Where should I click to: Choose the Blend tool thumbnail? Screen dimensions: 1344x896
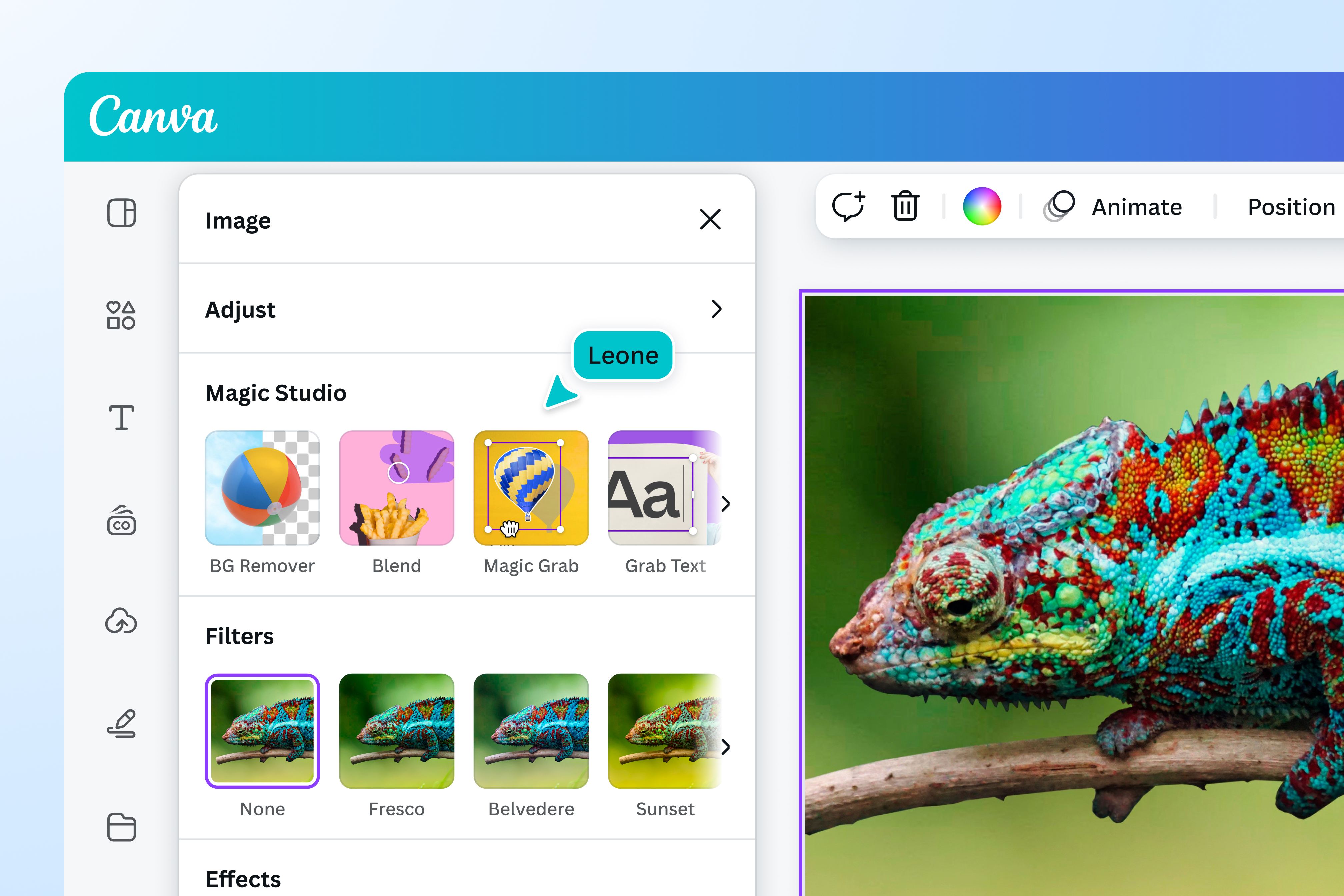pos(397,488)
